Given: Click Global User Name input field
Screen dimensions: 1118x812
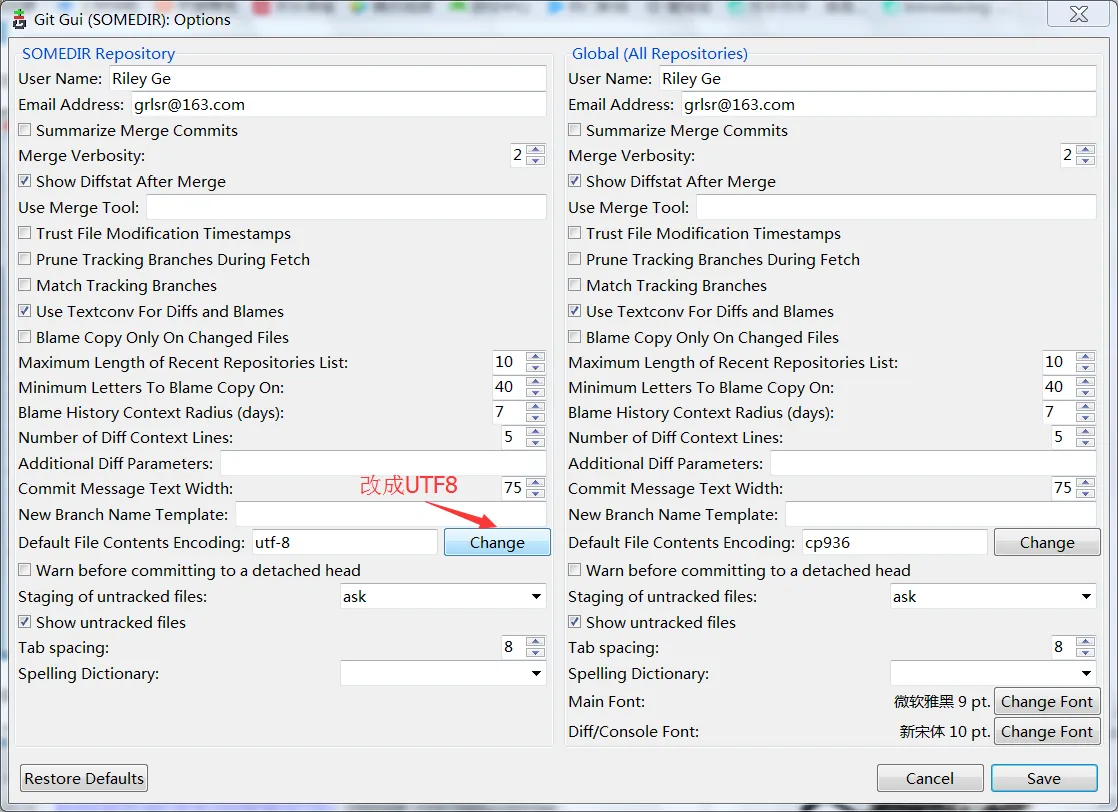Looking at the screenshot, I should coord(877,78).
